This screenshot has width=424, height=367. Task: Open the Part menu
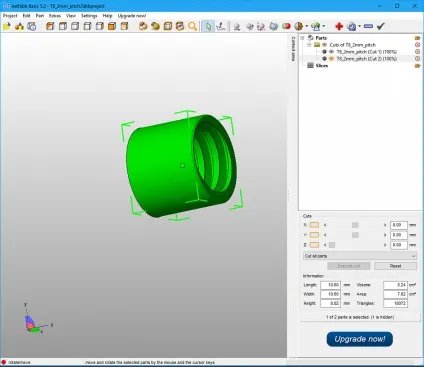point(40,16)
